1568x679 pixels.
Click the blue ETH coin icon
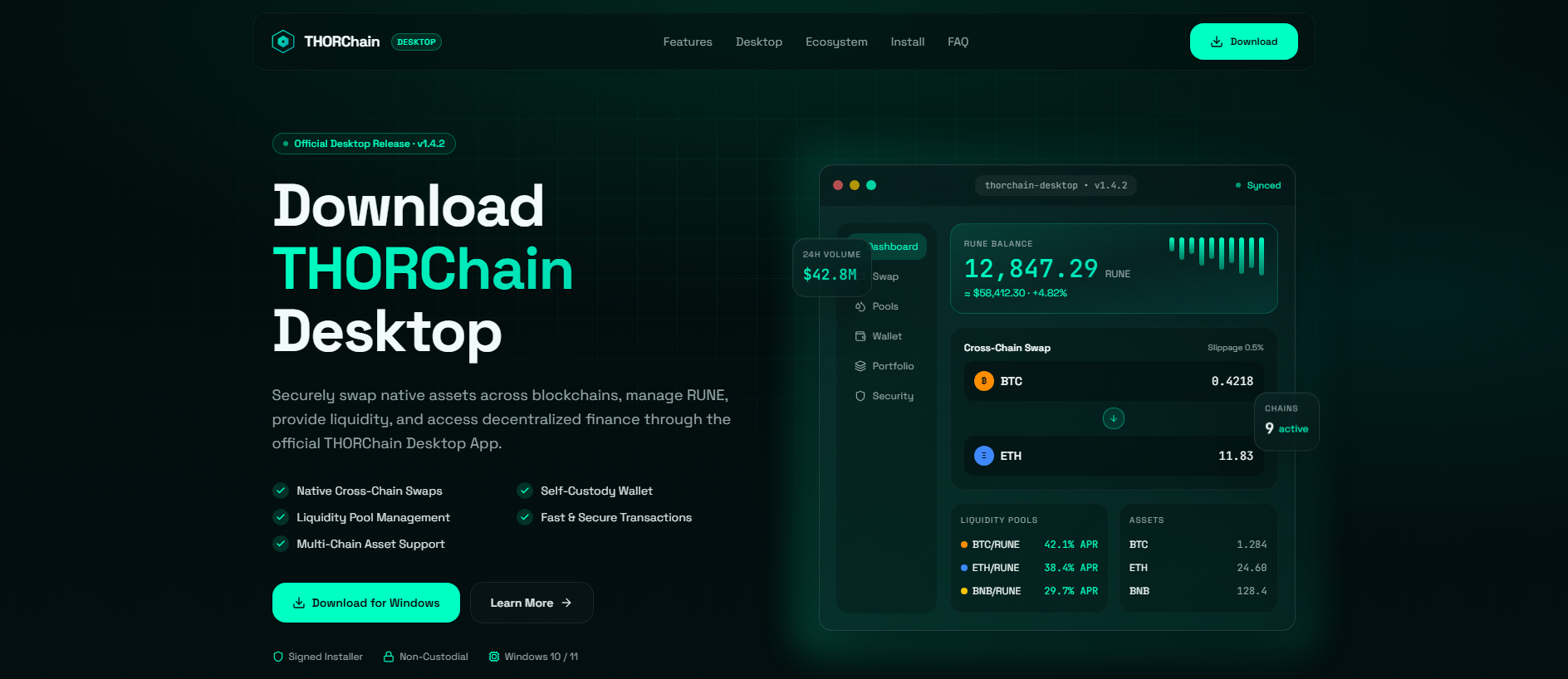(x=984, y=456)
